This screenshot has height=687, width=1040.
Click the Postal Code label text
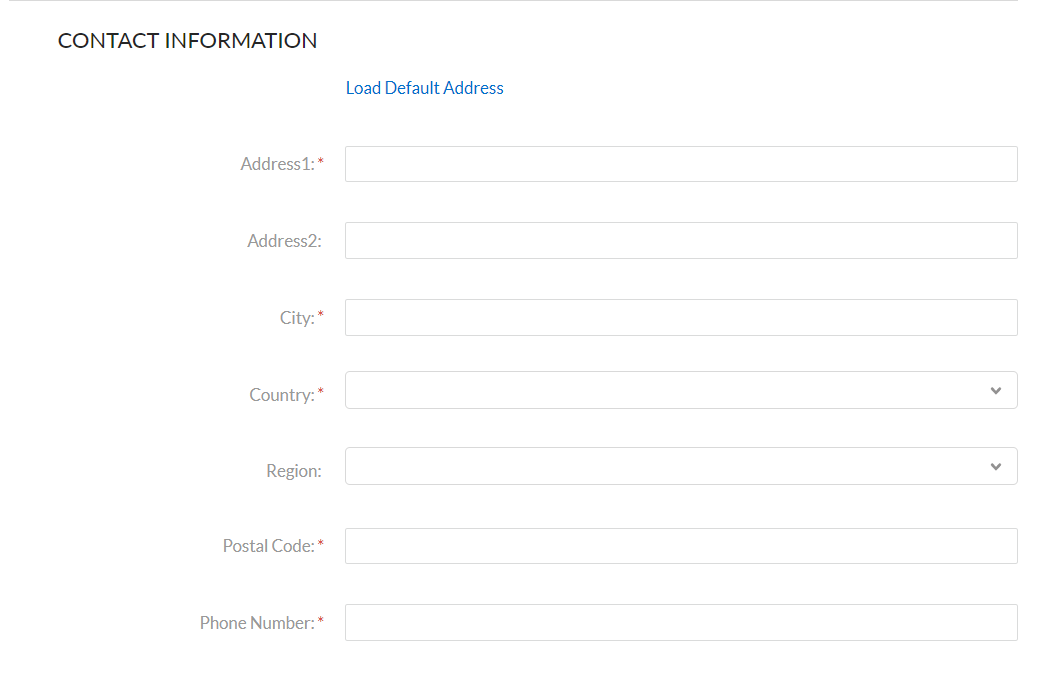pyautogui.click(x=268, y=546)
